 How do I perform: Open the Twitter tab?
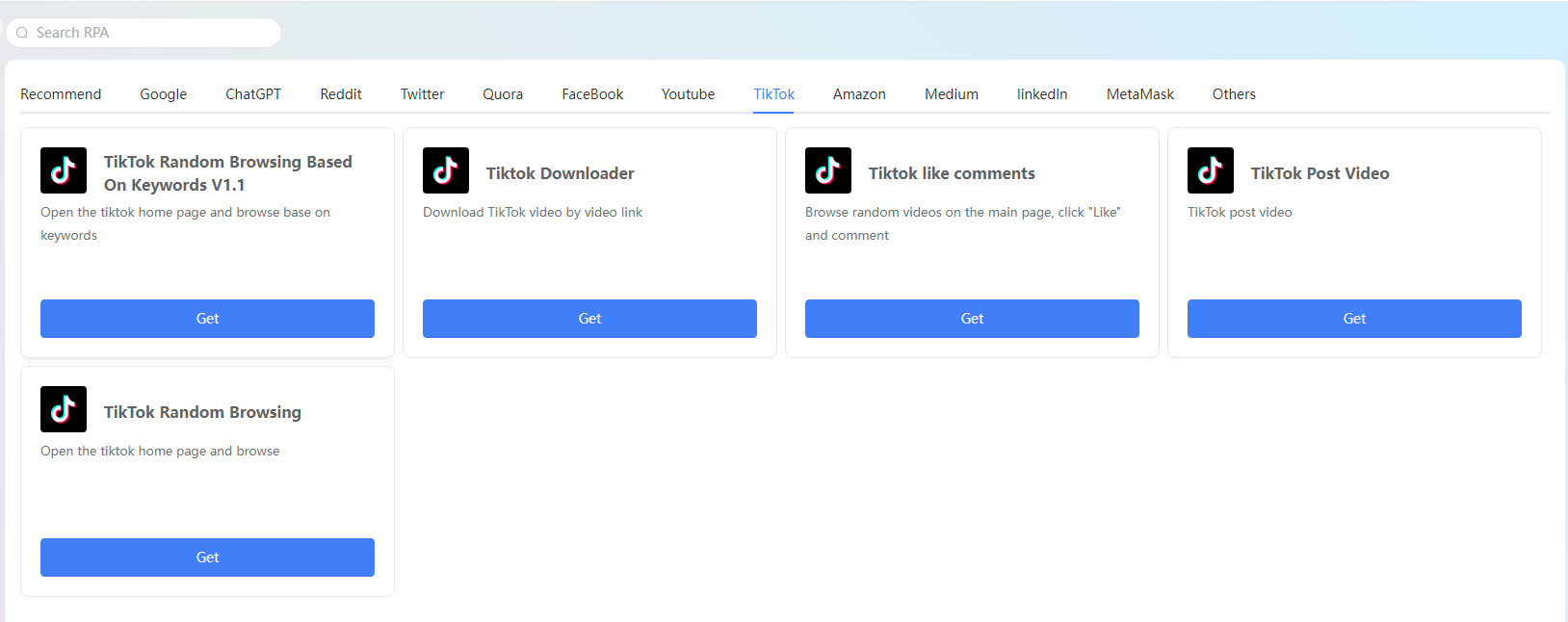click(422, 94)
